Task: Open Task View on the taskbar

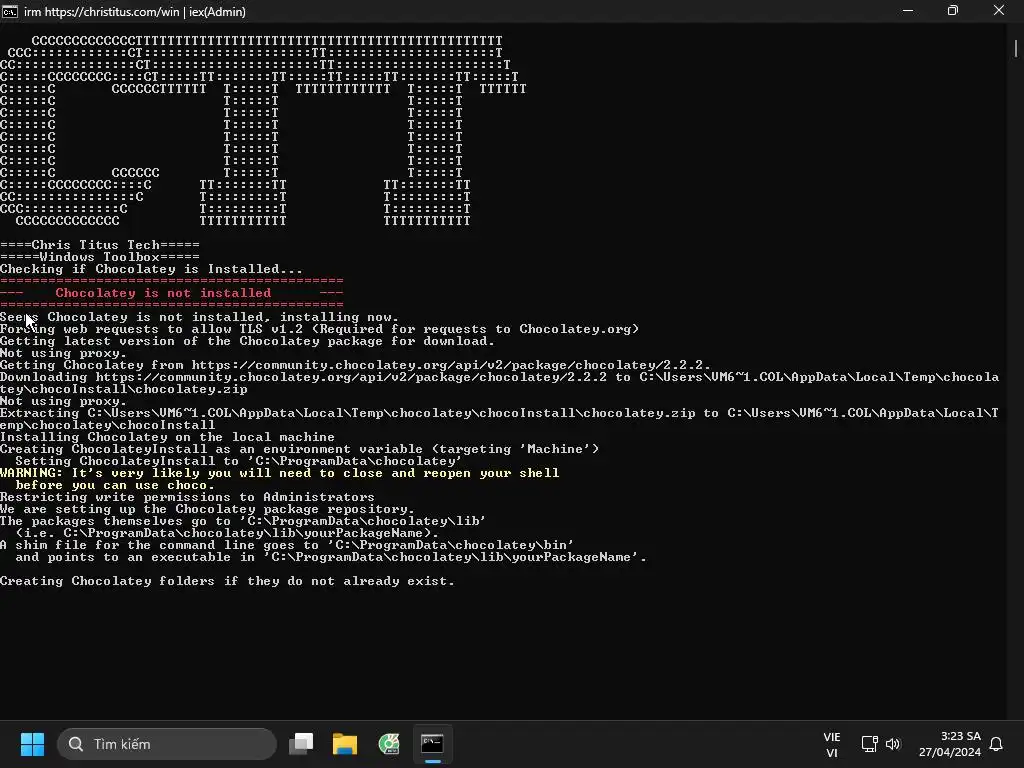Action: [x=301, y=744]
